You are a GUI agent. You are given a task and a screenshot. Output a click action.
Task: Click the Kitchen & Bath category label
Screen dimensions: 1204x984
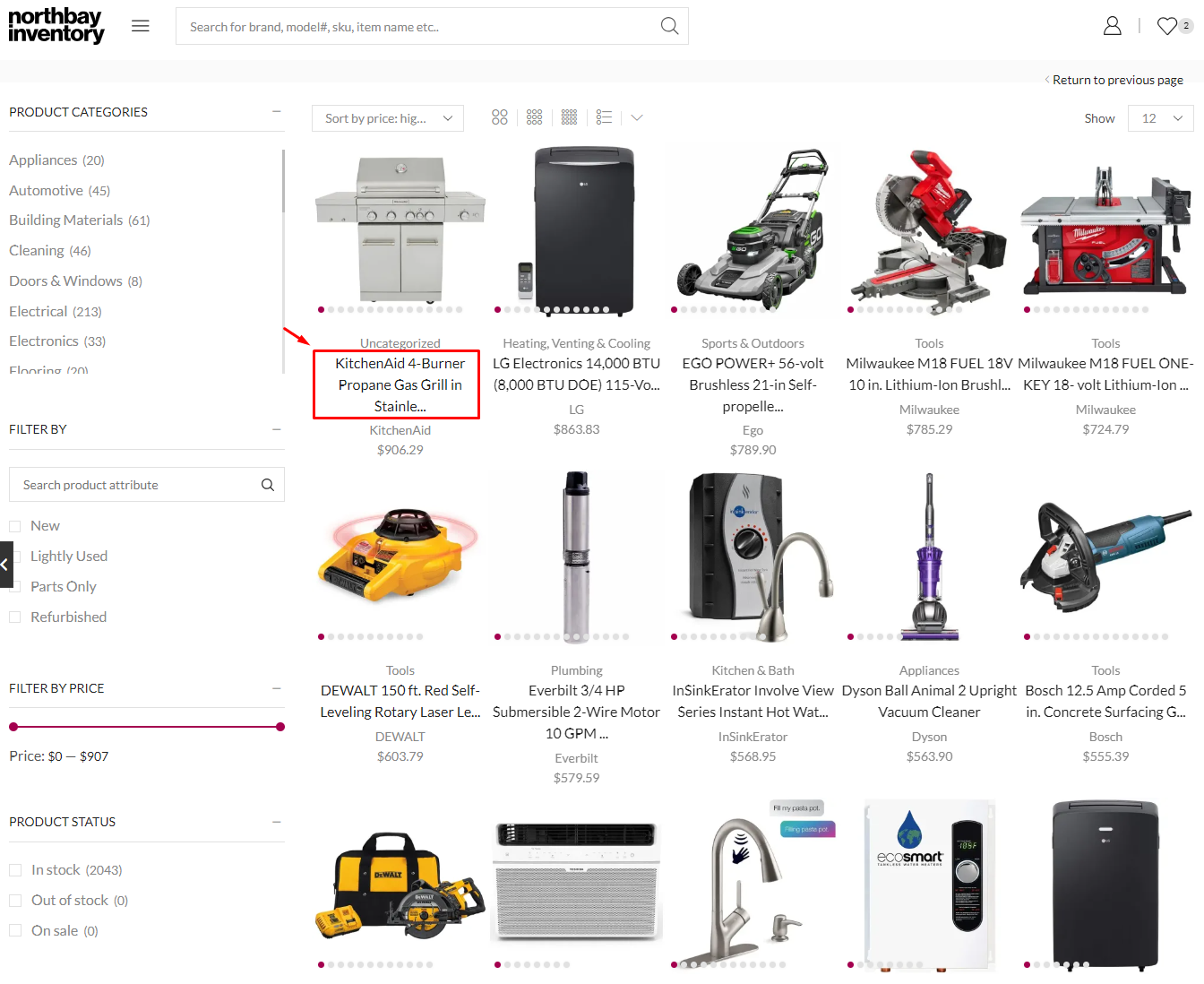pyautogui.click(x=752, y=670)
